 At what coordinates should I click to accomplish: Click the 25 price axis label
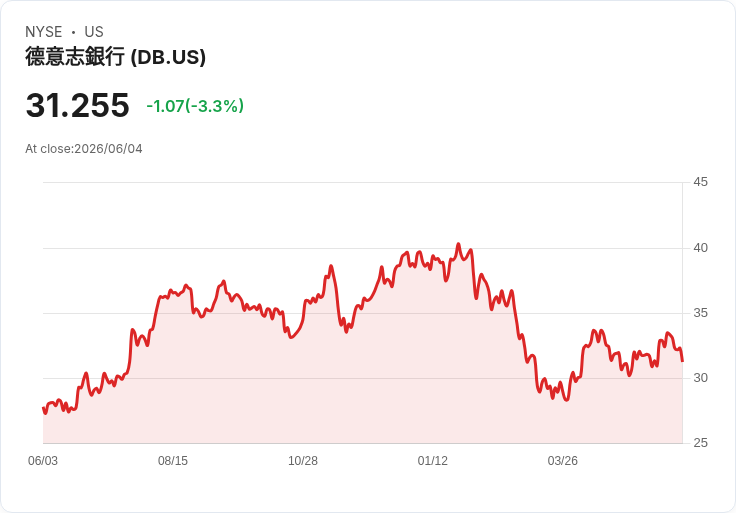pos(700,443)
